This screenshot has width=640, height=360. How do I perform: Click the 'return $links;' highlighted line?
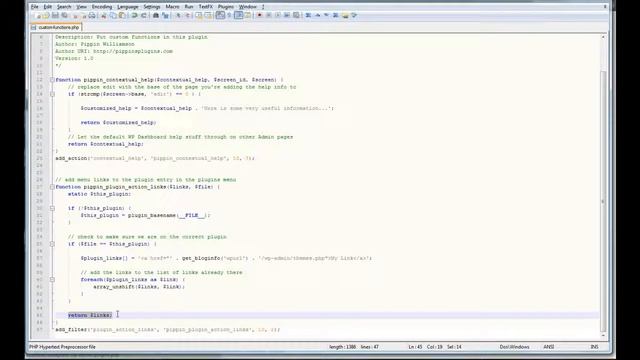[x=90, y=315]
